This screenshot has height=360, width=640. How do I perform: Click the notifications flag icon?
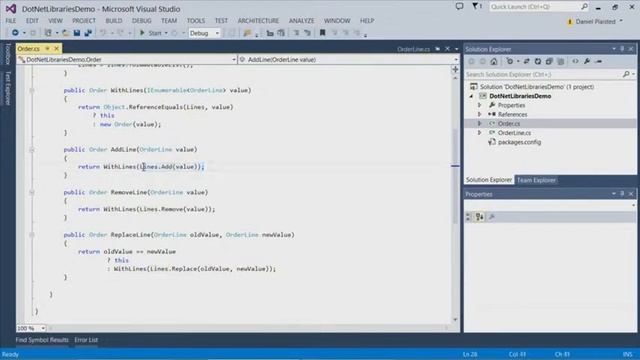(476, 6)
